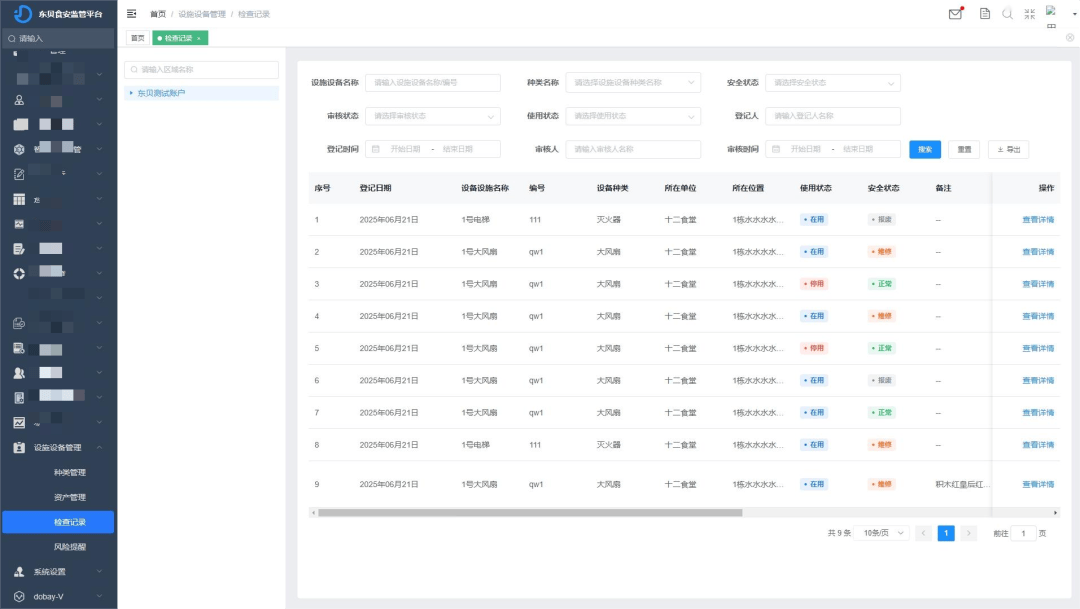Open 风险提醒 in the sidebar menu
Screen dimensions: 1080x609
[70, 547]
